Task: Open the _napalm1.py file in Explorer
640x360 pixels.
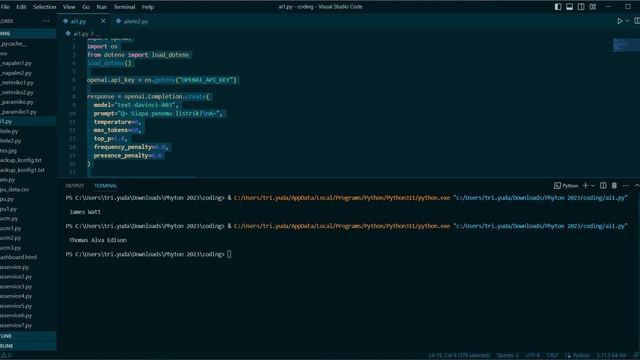Action: (16, 63)
